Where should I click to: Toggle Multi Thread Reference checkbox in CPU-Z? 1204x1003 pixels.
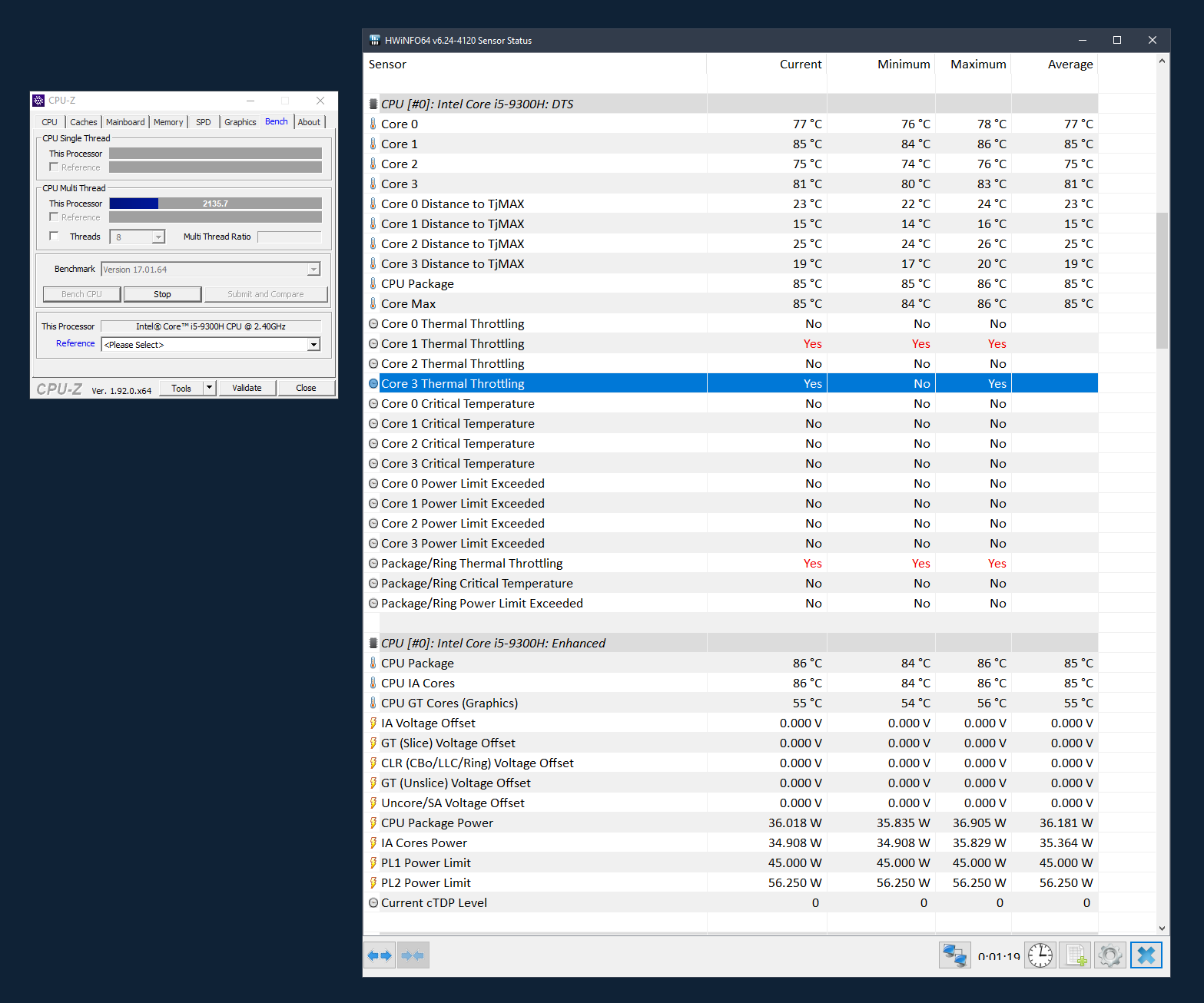[x=54, y=217]
